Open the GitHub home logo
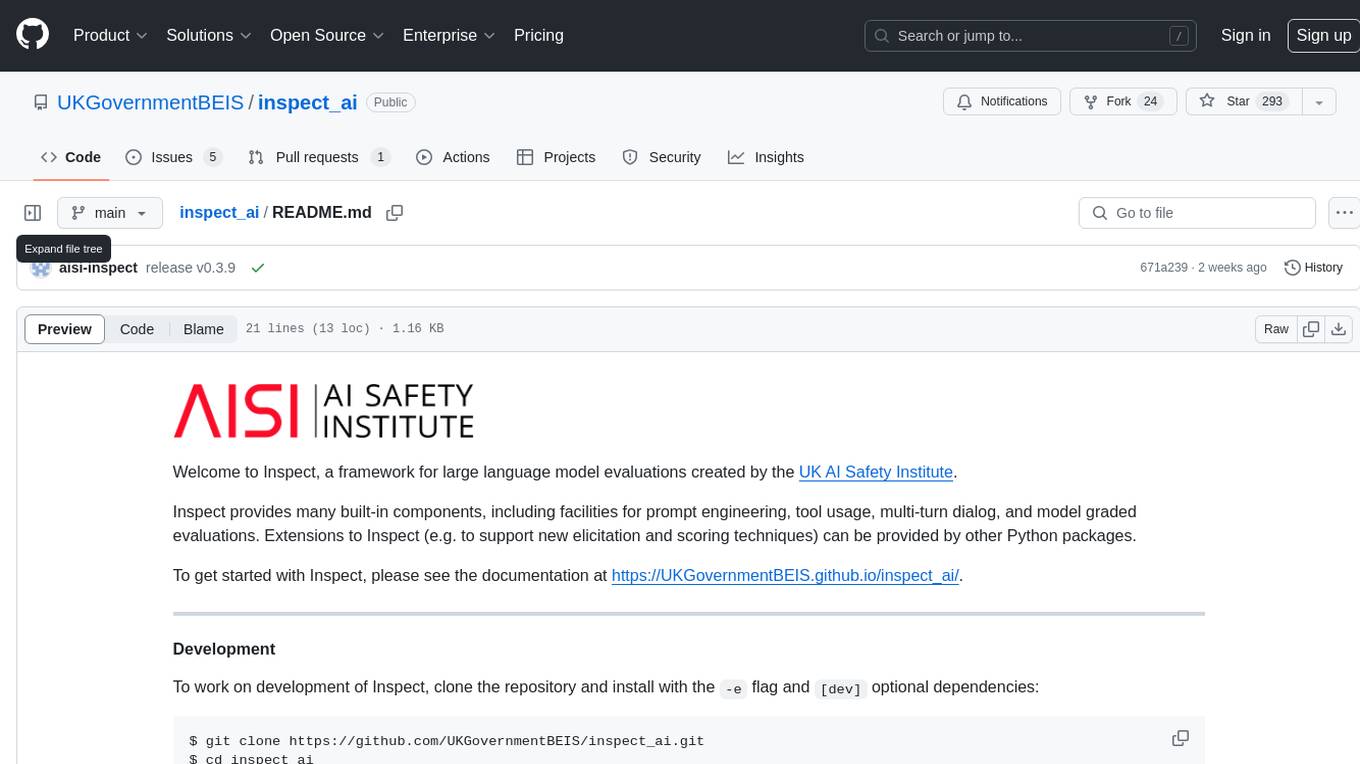The height and width of the screenshot is (764, 1360). click(x=32, y=35)
